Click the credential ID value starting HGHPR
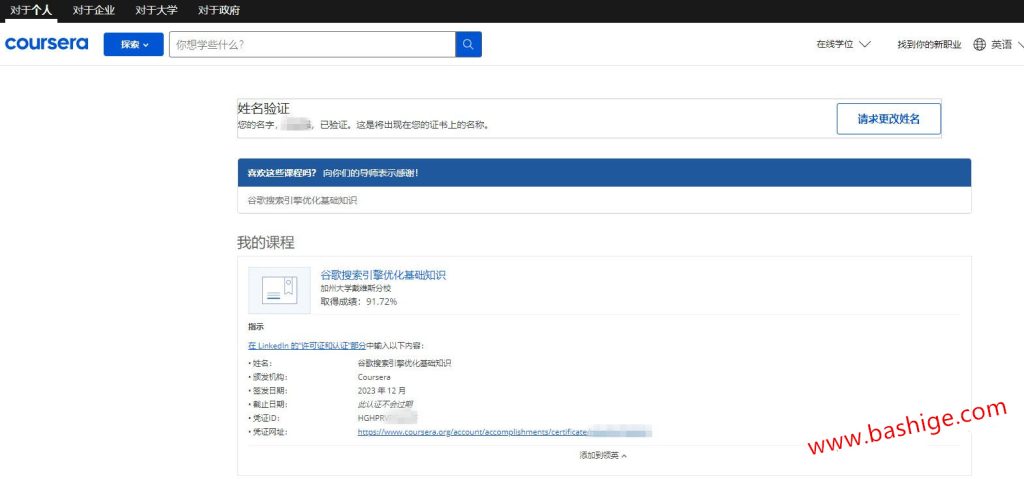 point(387,418)
